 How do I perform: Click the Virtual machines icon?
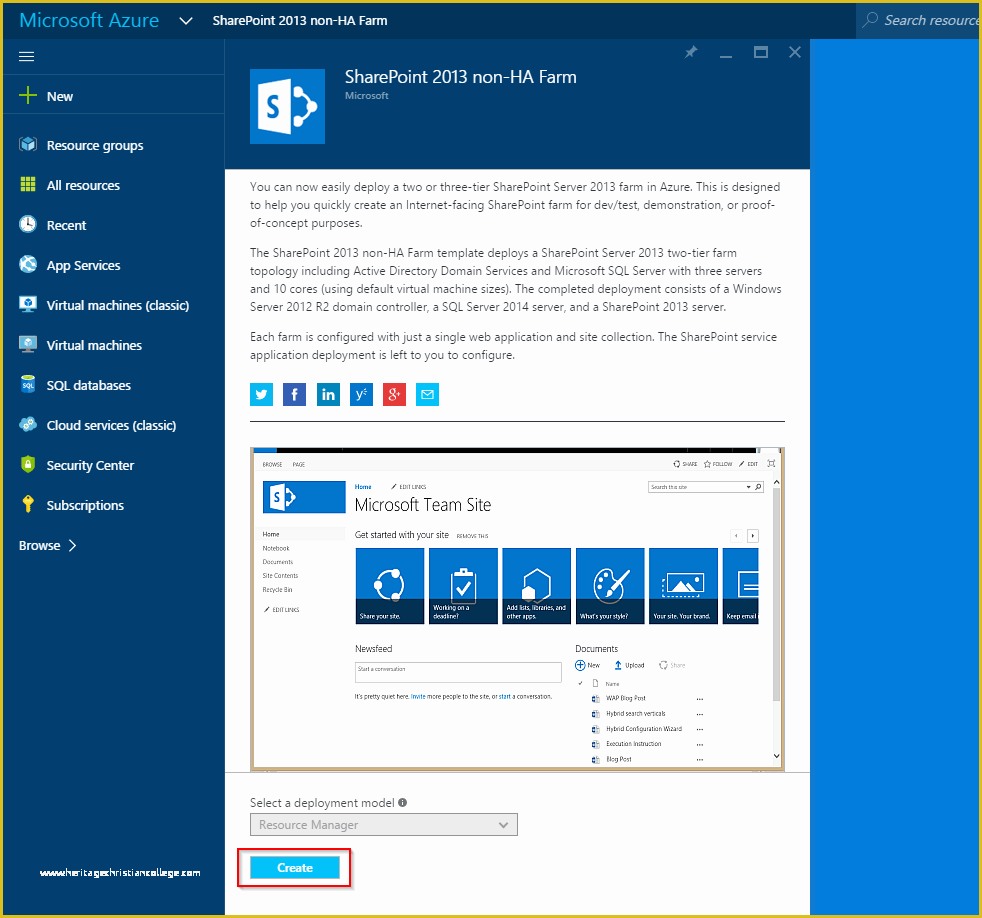pyautogui.click(x=28, y=344)
